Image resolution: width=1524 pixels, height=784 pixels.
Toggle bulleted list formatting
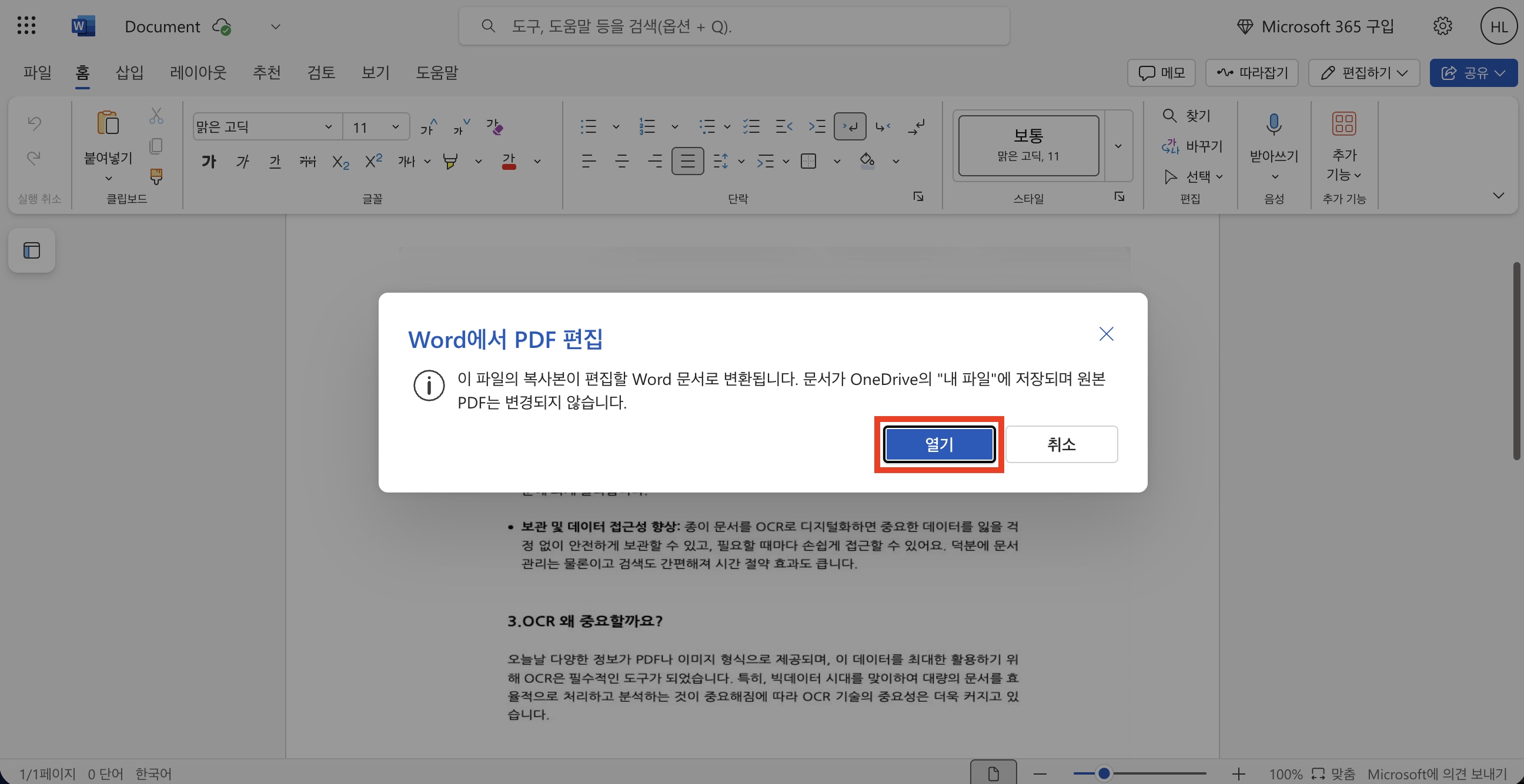[588, 126]
